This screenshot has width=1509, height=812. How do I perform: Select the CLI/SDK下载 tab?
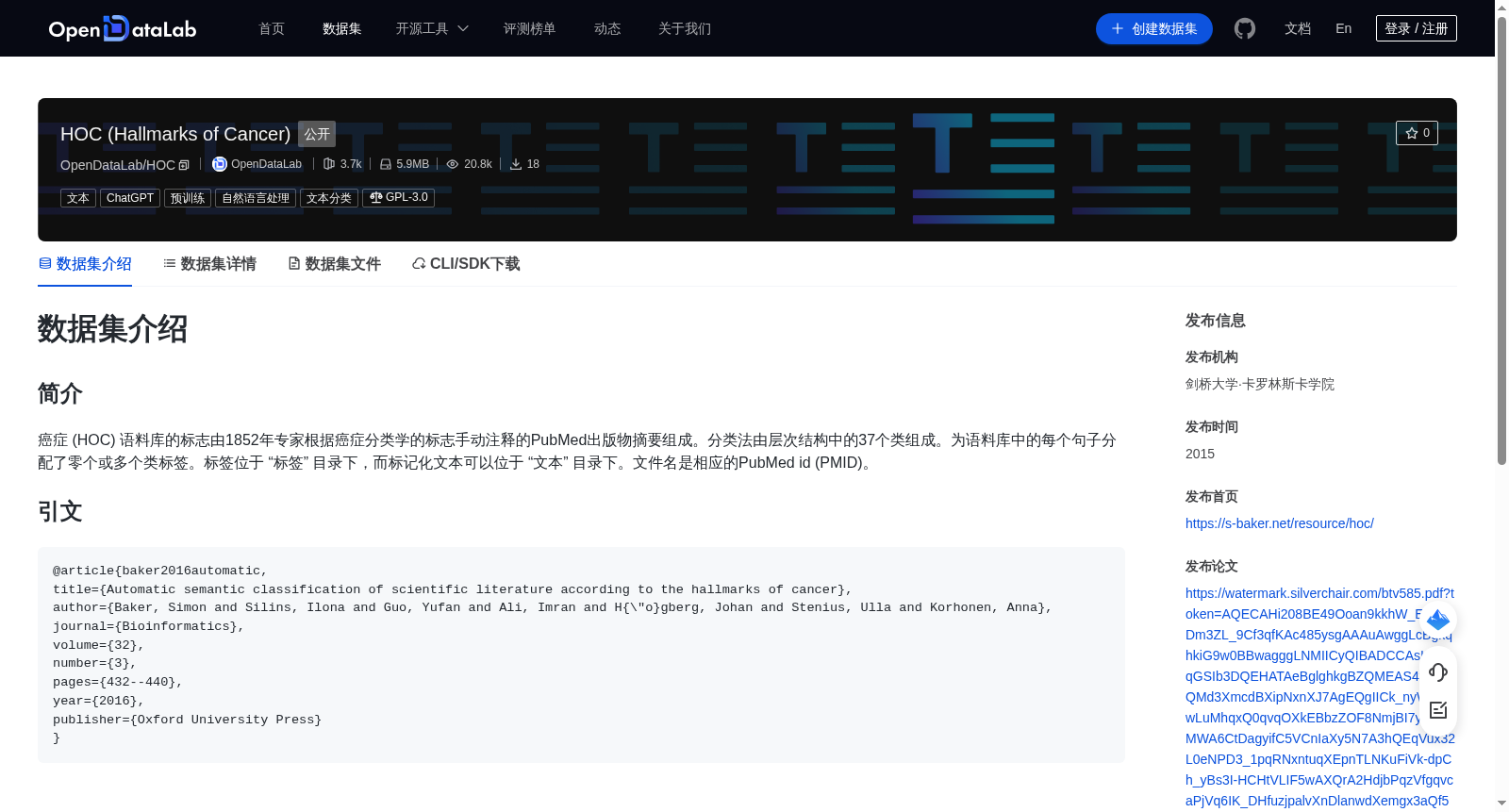click(466, 264)
